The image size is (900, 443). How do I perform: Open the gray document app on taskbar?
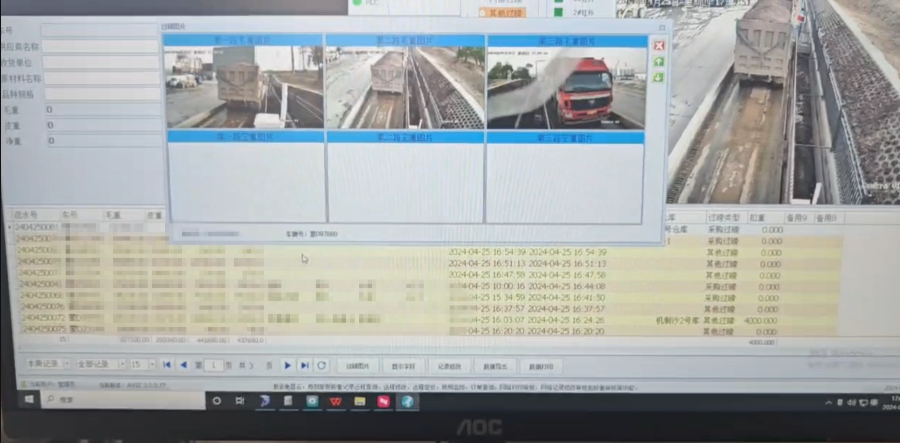[288, 401]
